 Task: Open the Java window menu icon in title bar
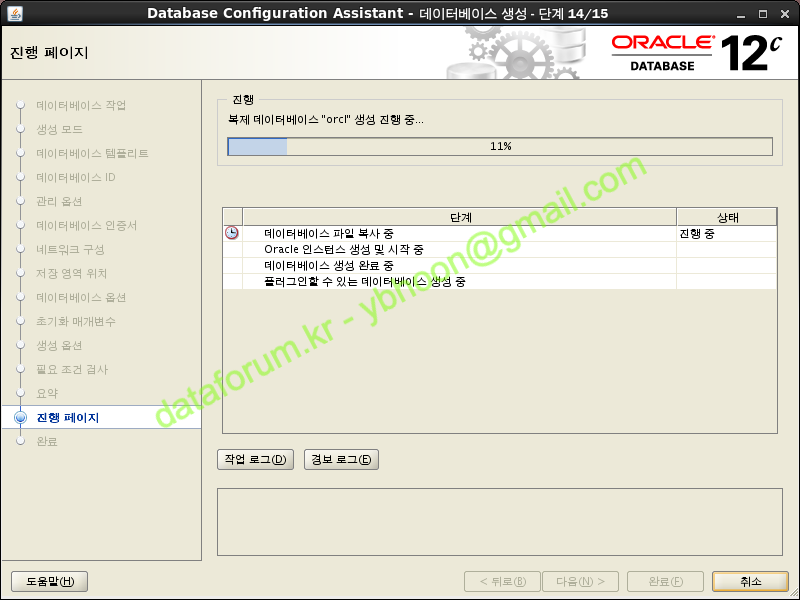pos(12,12)
